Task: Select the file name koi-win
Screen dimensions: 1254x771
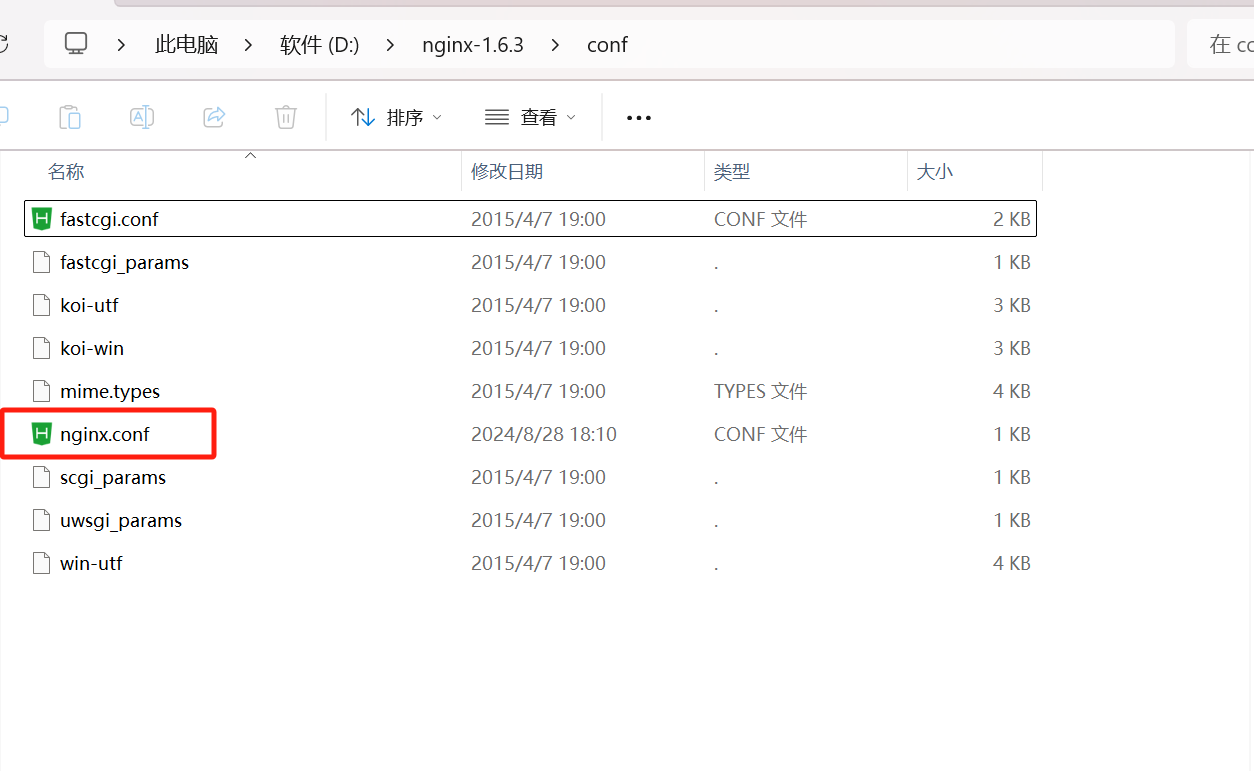Action: click(x=92, y=348)
